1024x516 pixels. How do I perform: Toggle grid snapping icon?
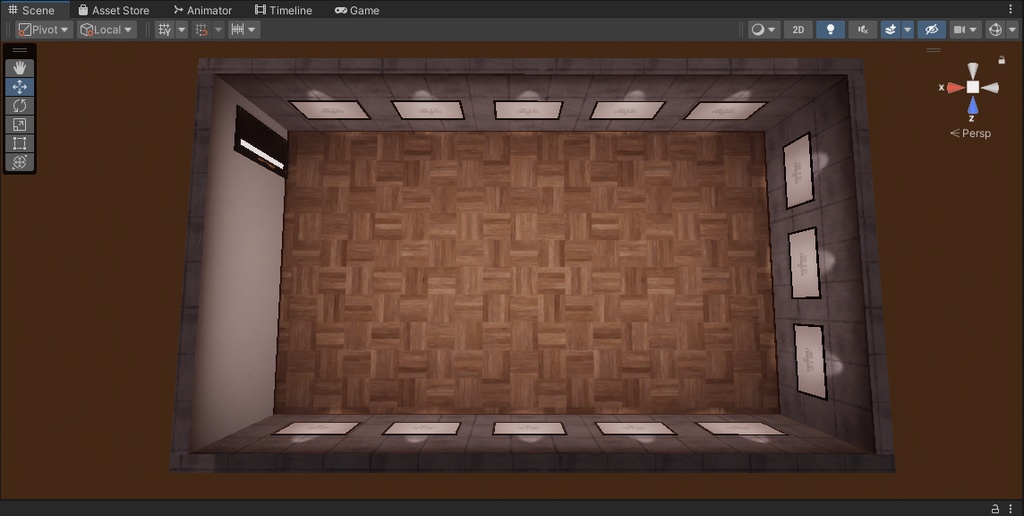[x=202, y=29]
